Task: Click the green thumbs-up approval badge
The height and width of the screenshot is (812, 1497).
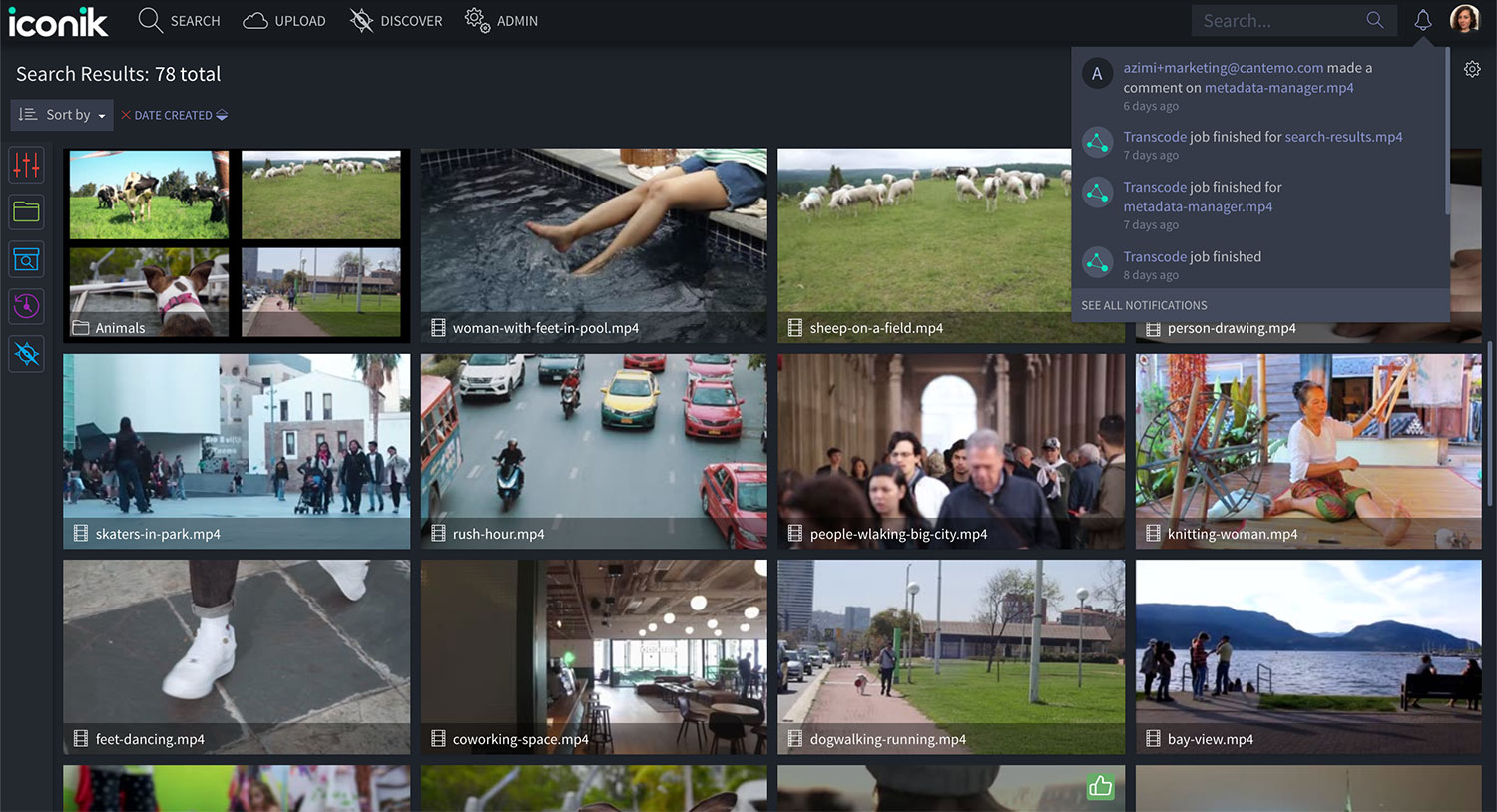Action: tap(1101, 787)
